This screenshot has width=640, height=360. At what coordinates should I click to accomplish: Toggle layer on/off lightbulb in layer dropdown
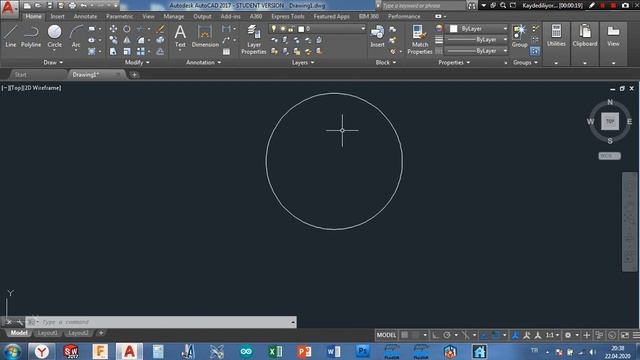[x=274, y=29]
